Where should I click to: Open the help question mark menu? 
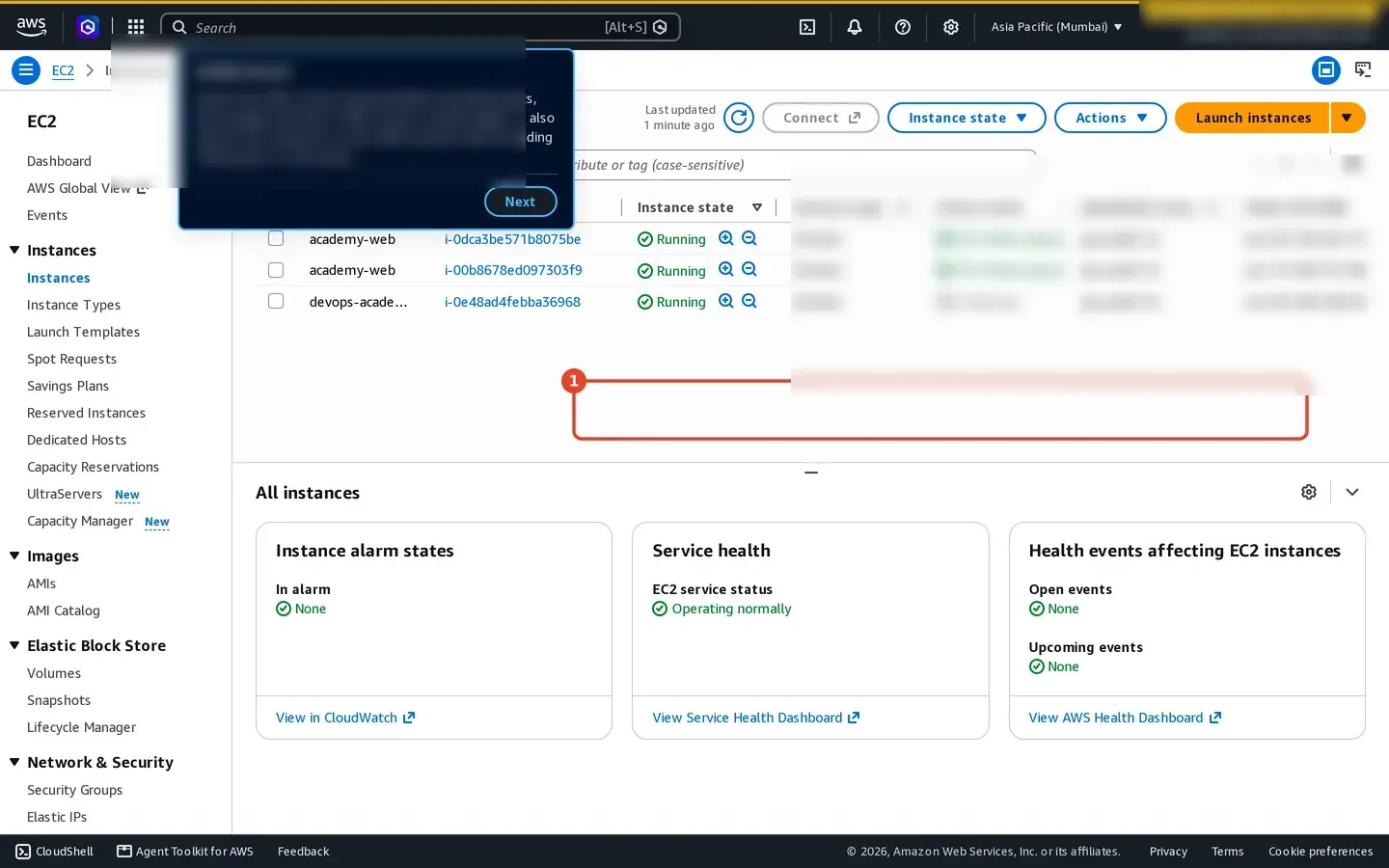pos(903,27)
